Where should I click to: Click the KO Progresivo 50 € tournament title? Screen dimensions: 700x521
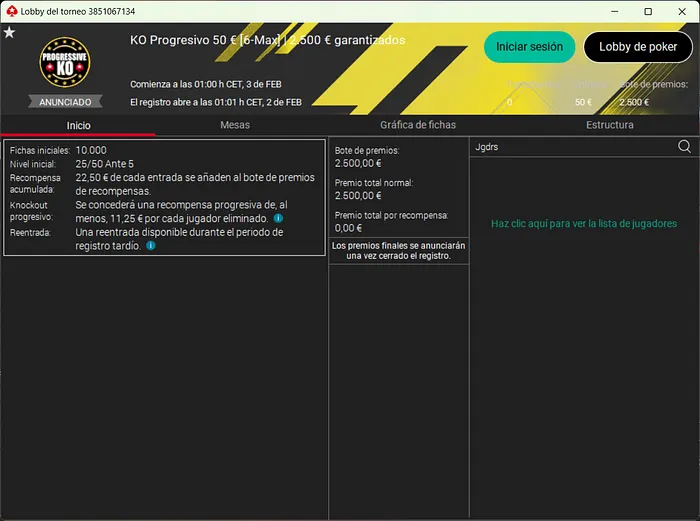268,40
